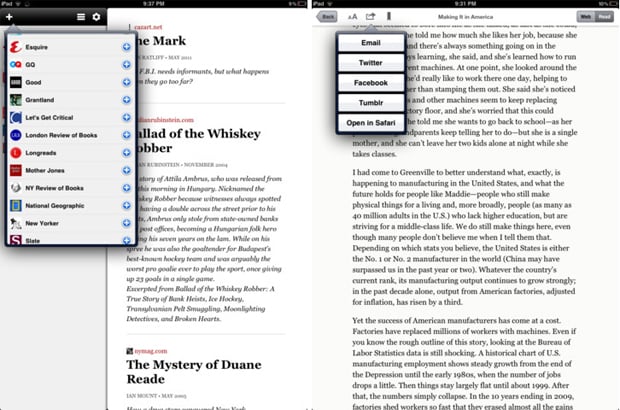The height and width of the screenshot is (410, 620).
Task: Add Longreads with its blue plus button
Action: tap(127, 153)
